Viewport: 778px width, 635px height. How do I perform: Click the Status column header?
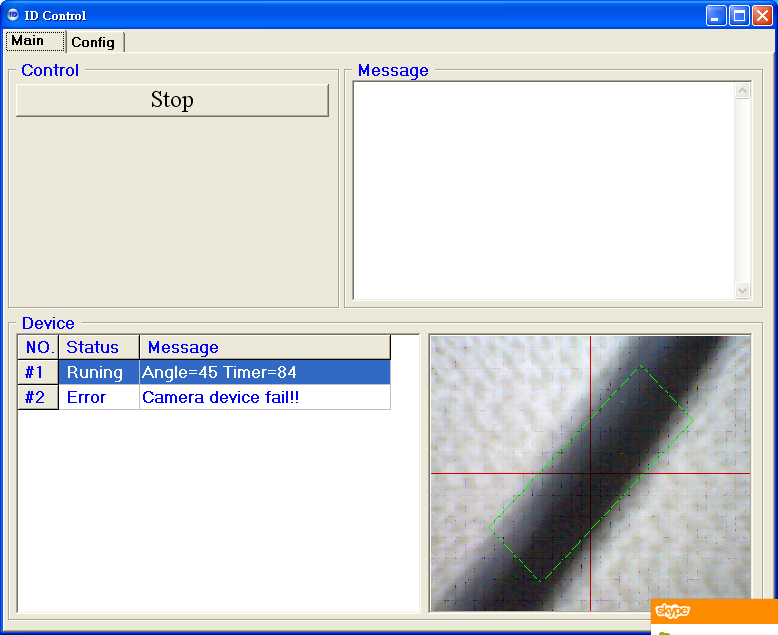click(x=99, y=347)
